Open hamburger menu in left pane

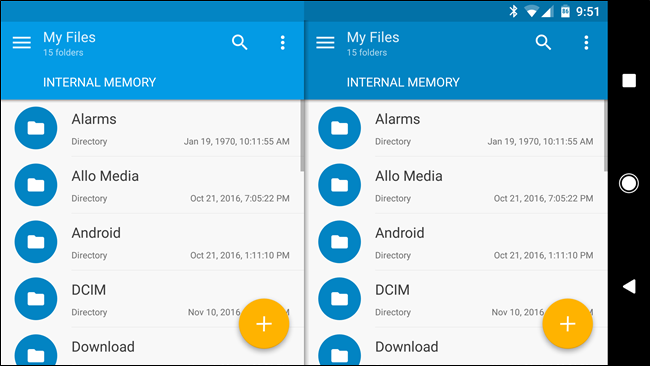point(22,42)
